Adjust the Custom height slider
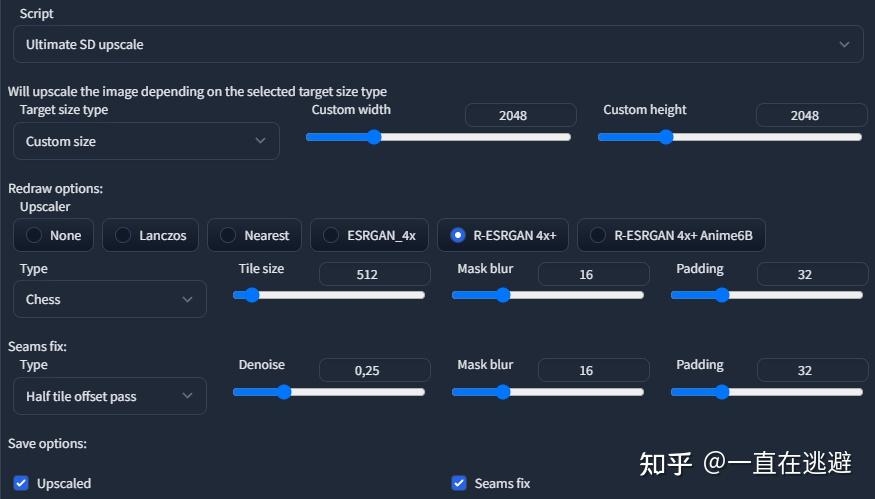The image size is (875, 499). point(729,137)
